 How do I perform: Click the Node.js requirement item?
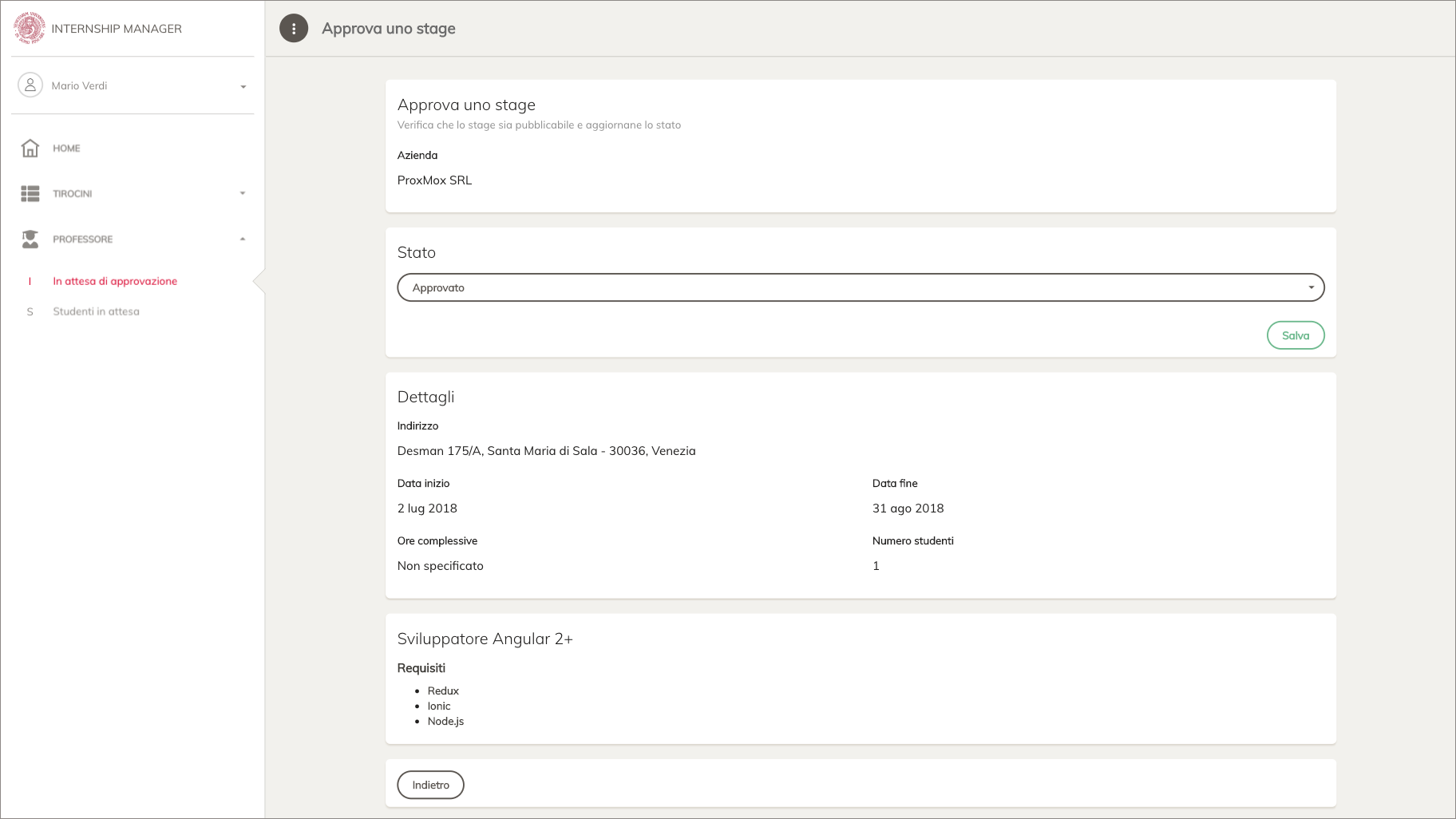coord(445,722)
